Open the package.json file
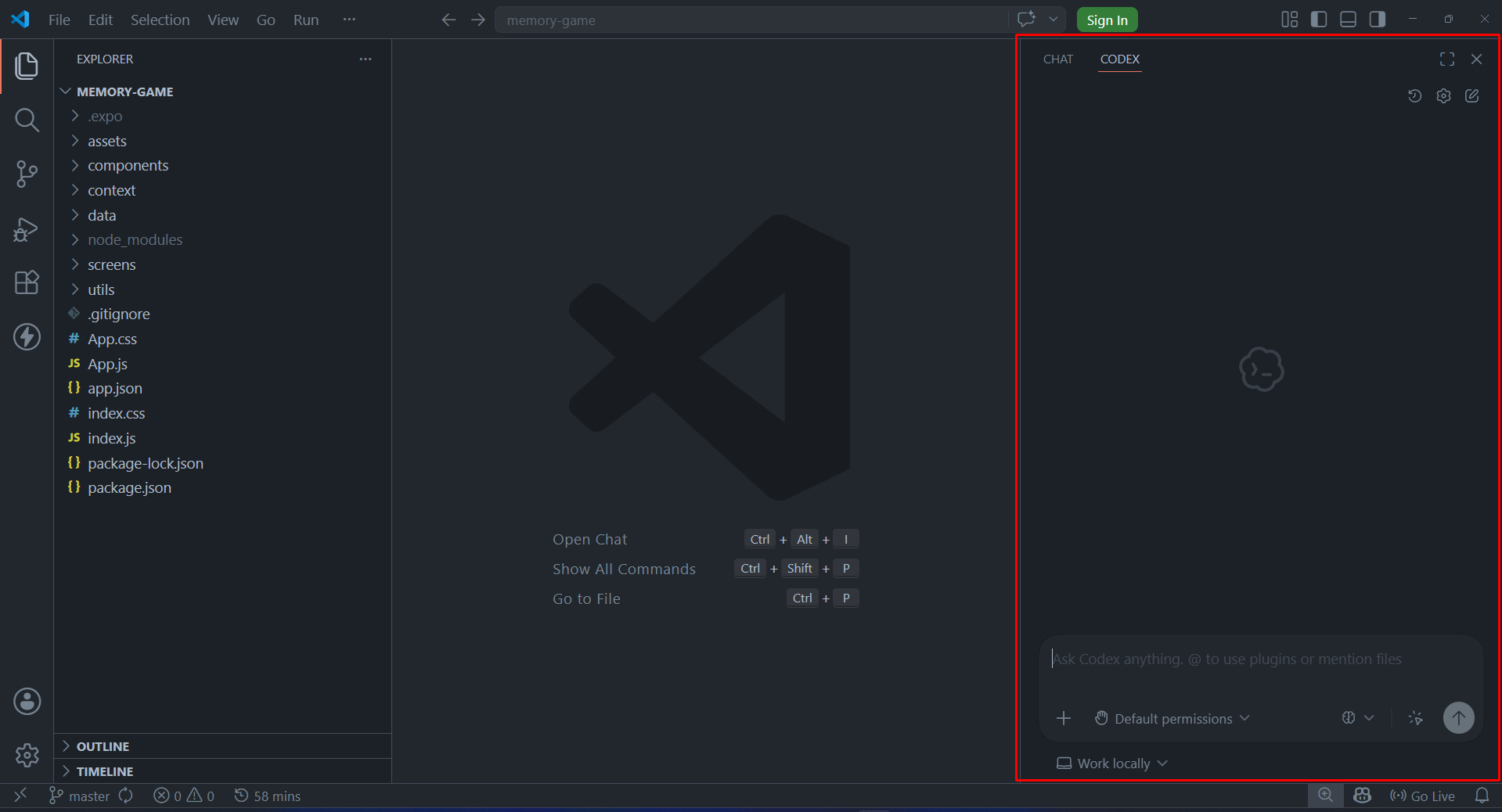 point(222,488)
